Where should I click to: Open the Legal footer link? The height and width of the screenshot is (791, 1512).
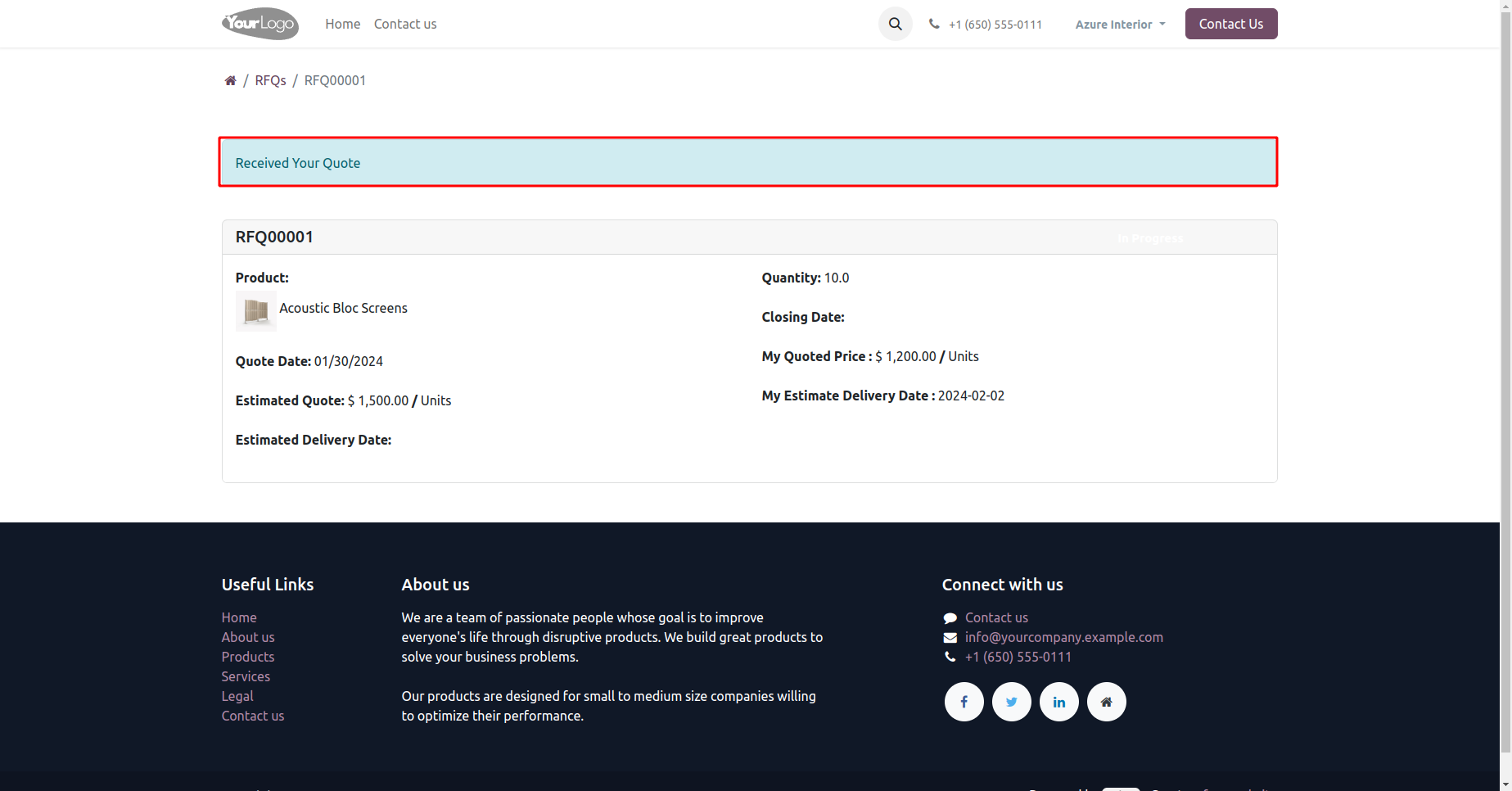237,696
